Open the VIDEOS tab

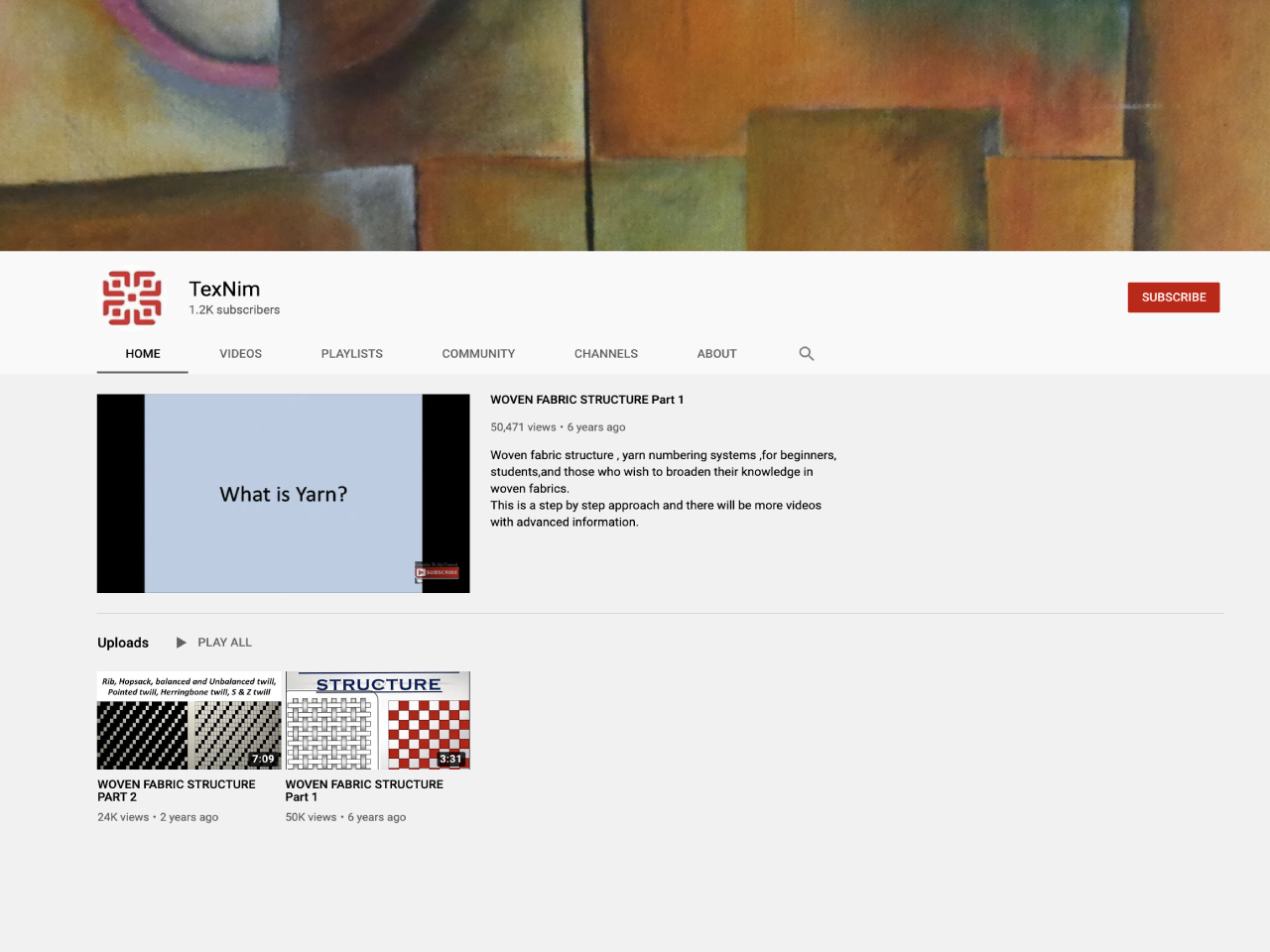(241, 353)
